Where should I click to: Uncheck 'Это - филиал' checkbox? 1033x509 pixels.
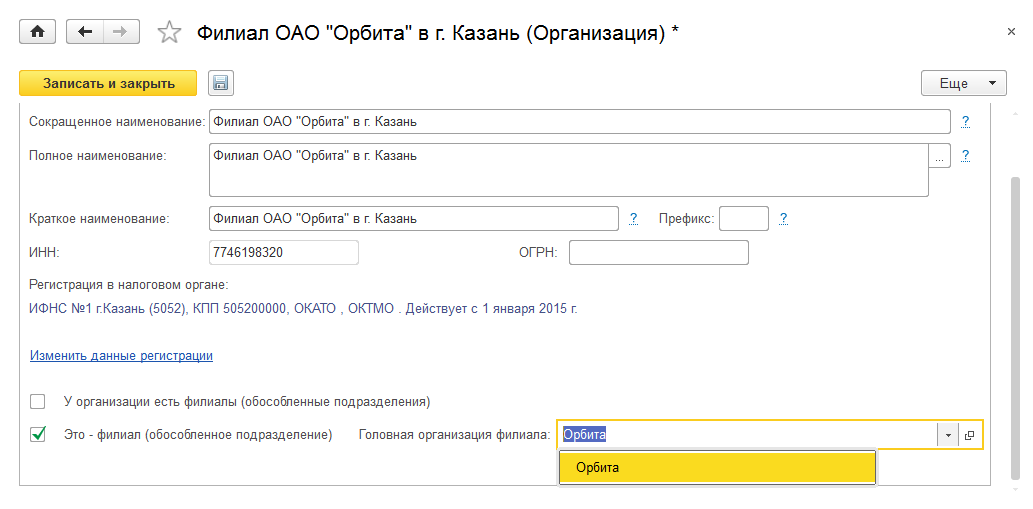coord(38,435)
